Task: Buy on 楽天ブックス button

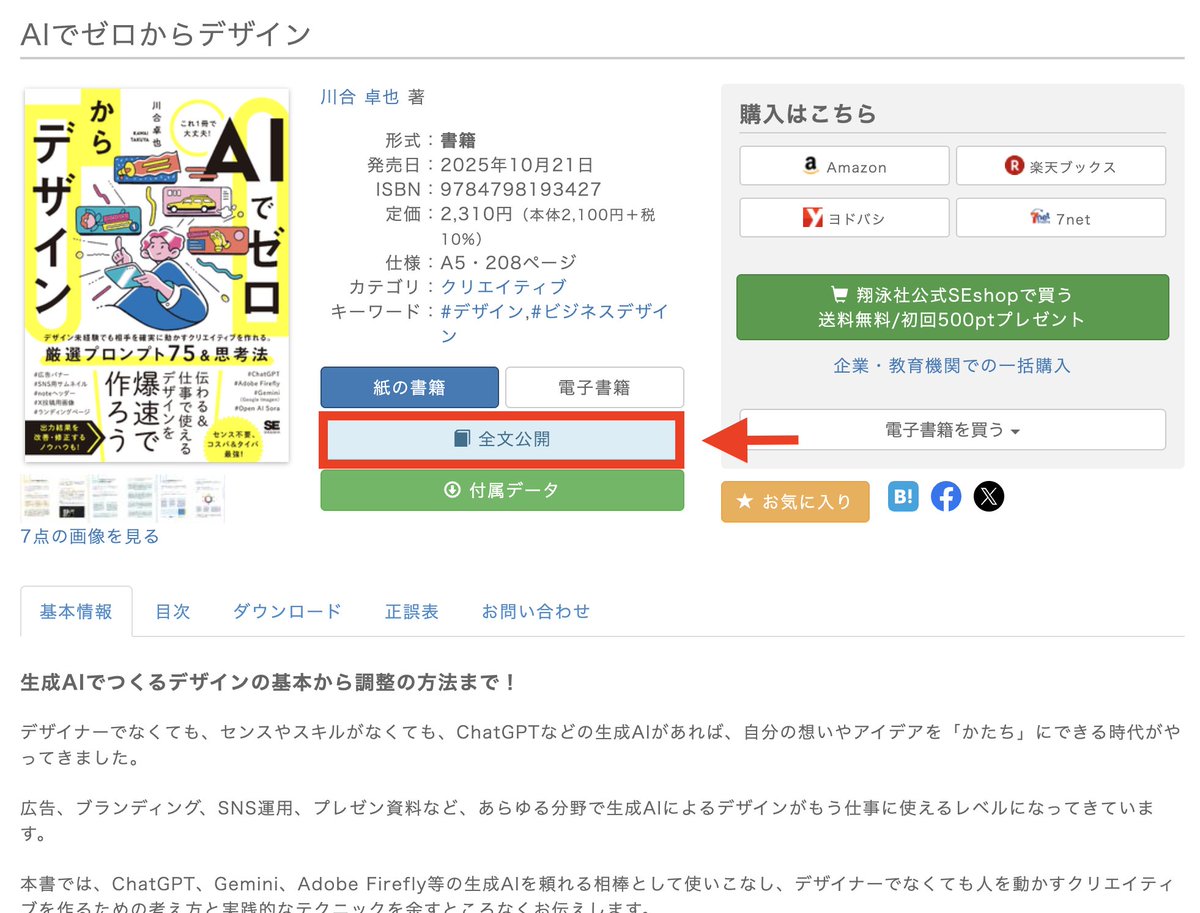Action: [x=1061, y=166]
